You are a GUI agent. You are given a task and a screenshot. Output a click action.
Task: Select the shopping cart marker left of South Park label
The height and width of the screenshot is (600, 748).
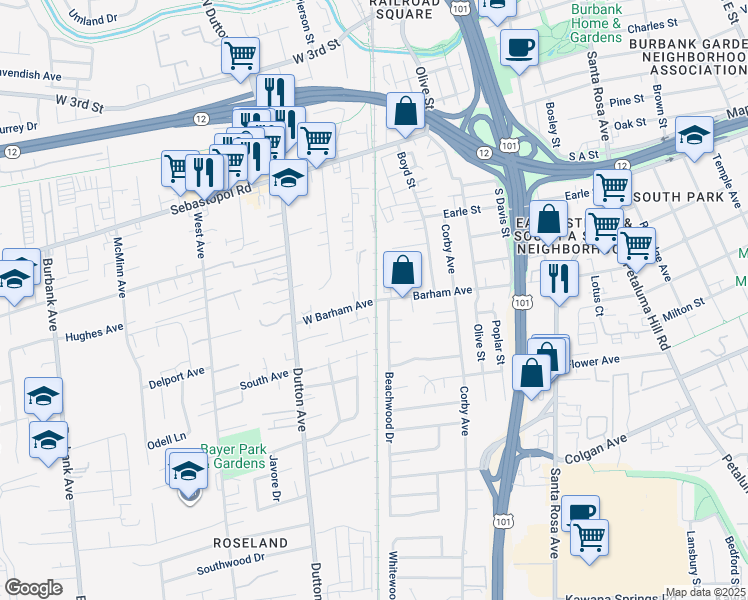pyautogui.click(x=612, y=187)
